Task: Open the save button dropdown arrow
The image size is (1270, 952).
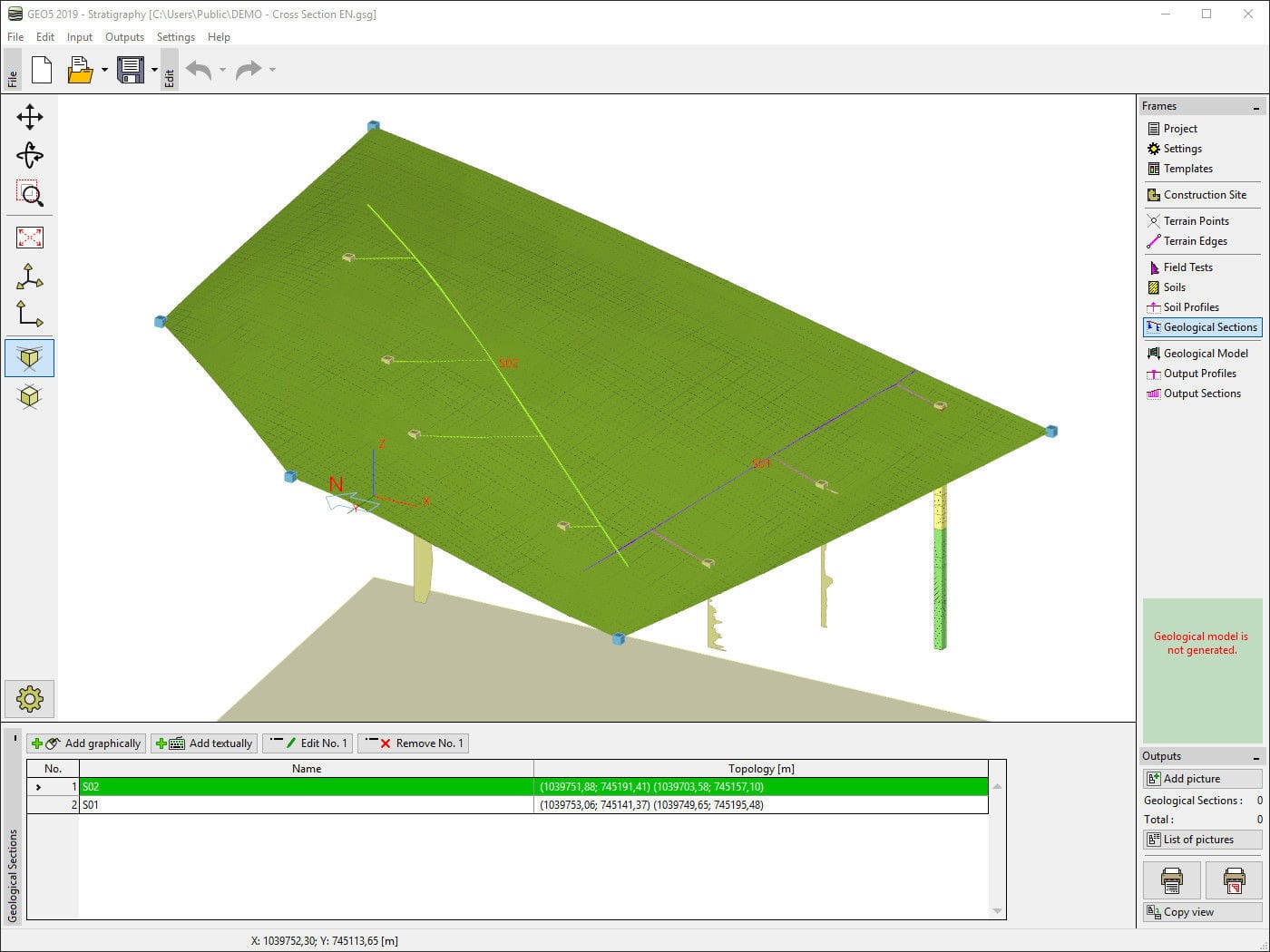Action: click(x=154, y=70)
